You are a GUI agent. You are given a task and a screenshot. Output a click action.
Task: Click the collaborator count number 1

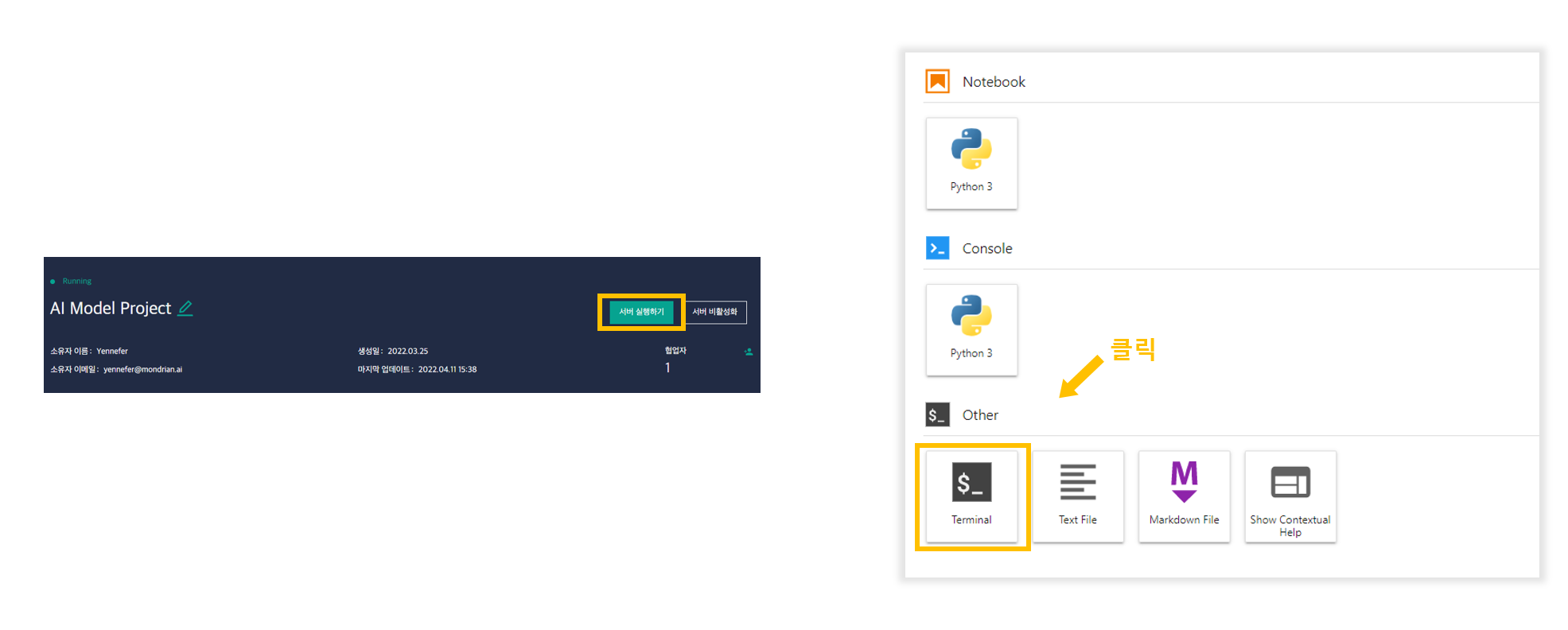[667, 367]
